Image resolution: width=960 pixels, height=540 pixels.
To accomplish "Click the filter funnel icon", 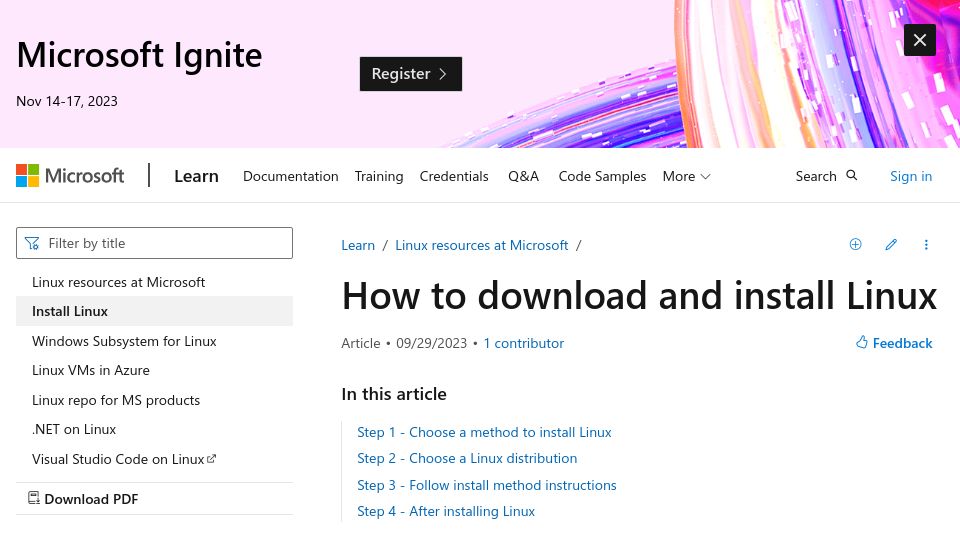I will (32, 244).
